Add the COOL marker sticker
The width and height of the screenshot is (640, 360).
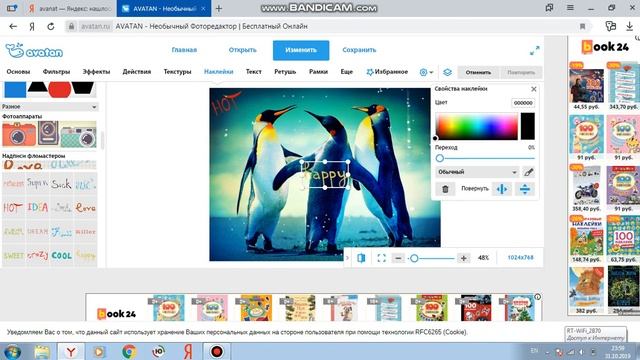(62, 256)
